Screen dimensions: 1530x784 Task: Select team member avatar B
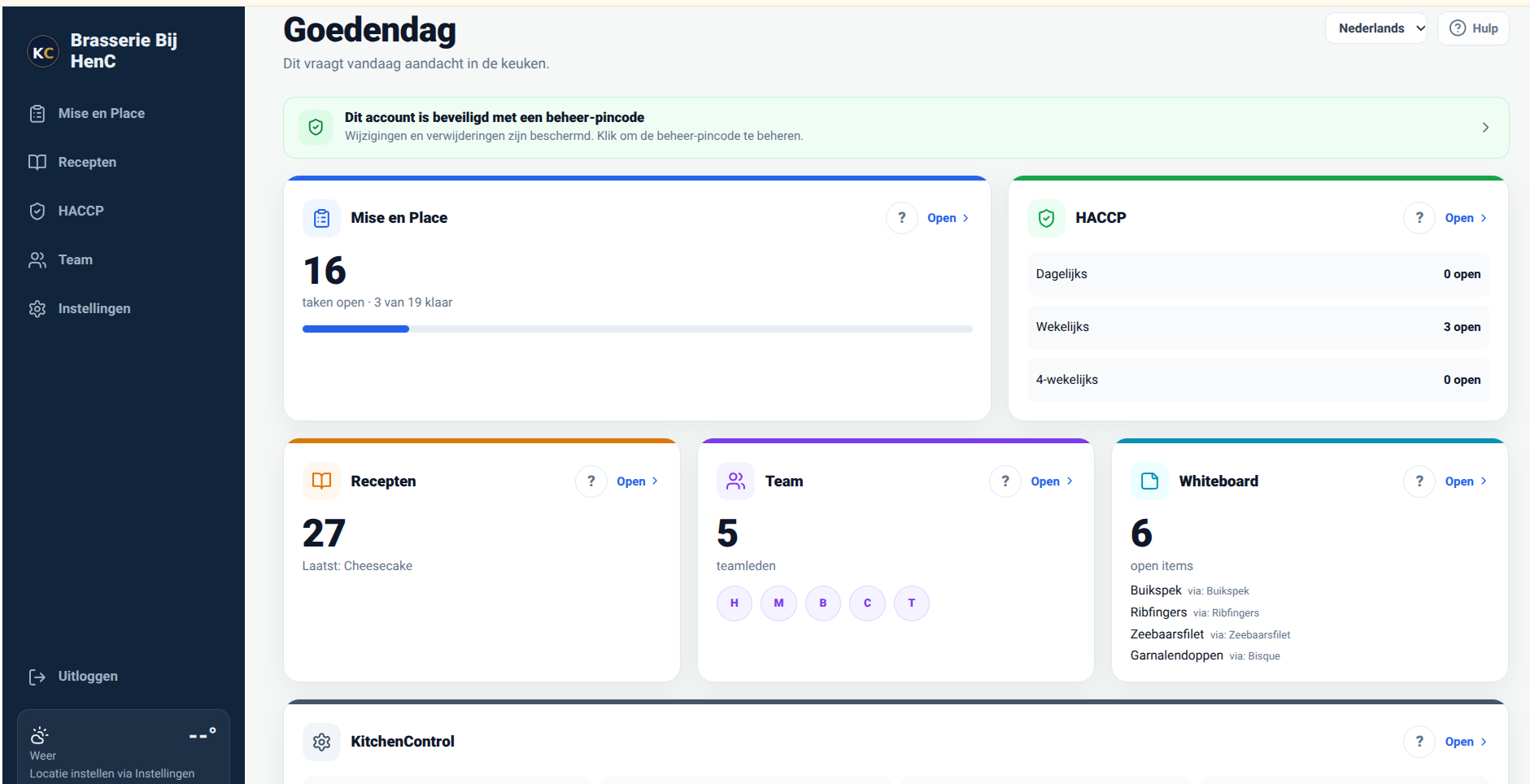(823, 603)
